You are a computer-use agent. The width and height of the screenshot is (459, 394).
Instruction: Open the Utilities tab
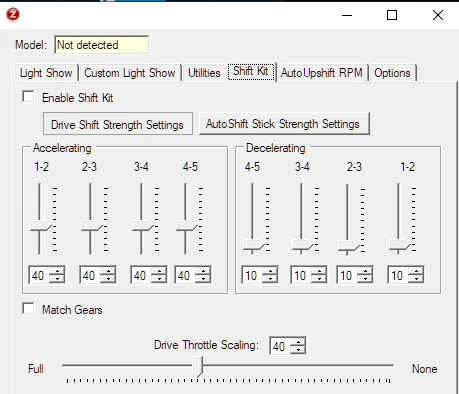204,73
